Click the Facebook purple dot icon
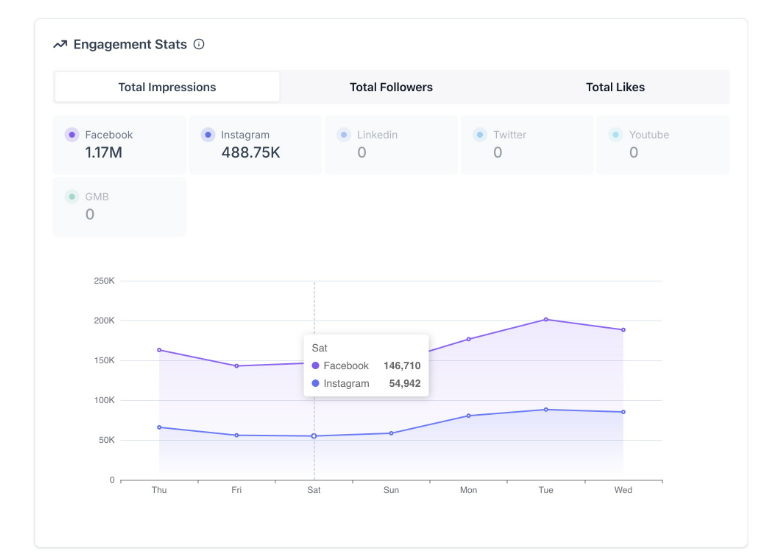The image size is (773, 558). click(x=71, y=135)
